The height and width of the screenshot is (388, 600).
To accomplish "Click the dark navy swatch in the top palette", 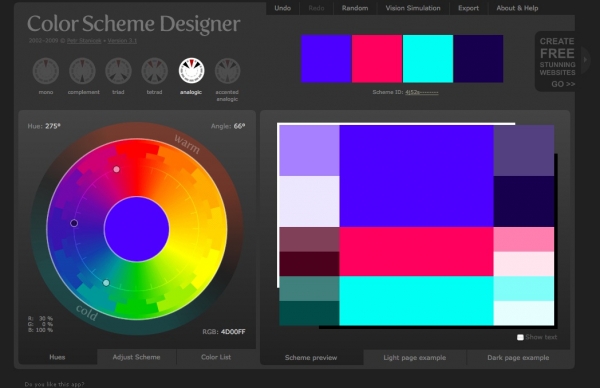I will tap(478, 59).
